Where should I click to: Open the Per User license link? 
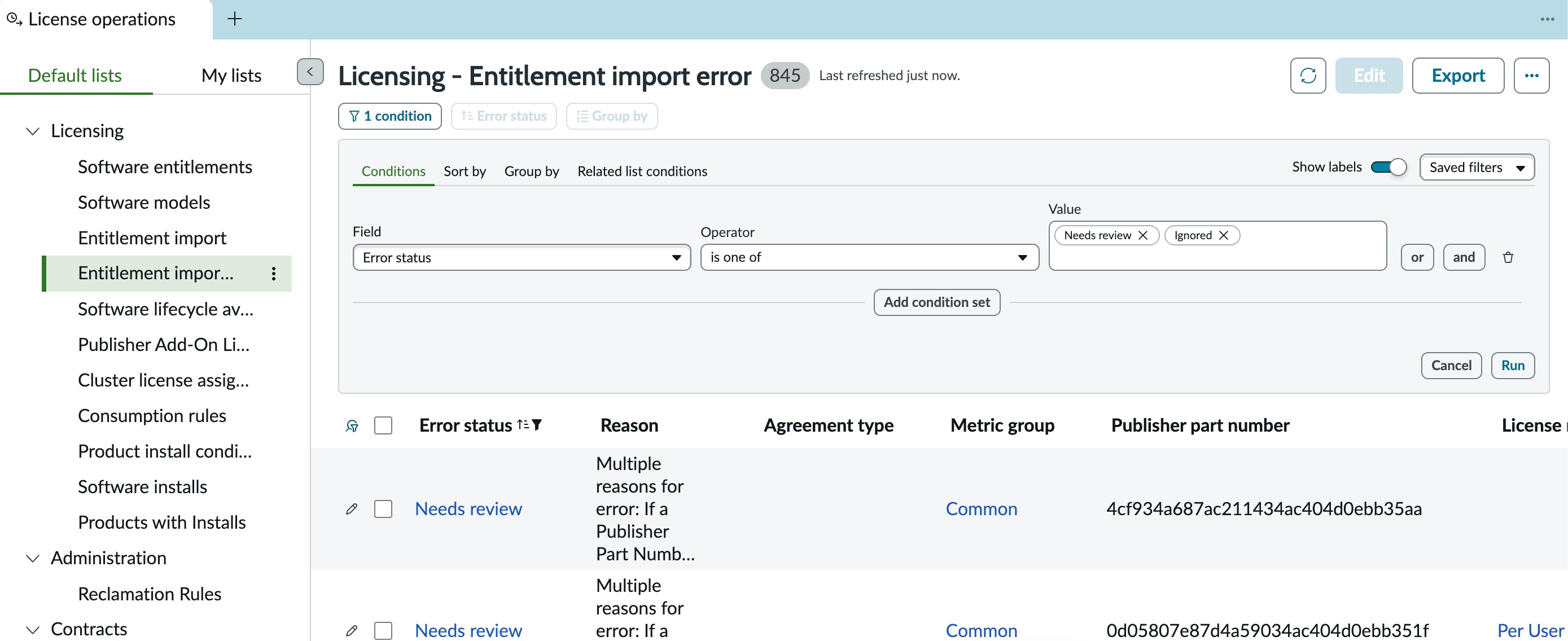pos(1530,631)
